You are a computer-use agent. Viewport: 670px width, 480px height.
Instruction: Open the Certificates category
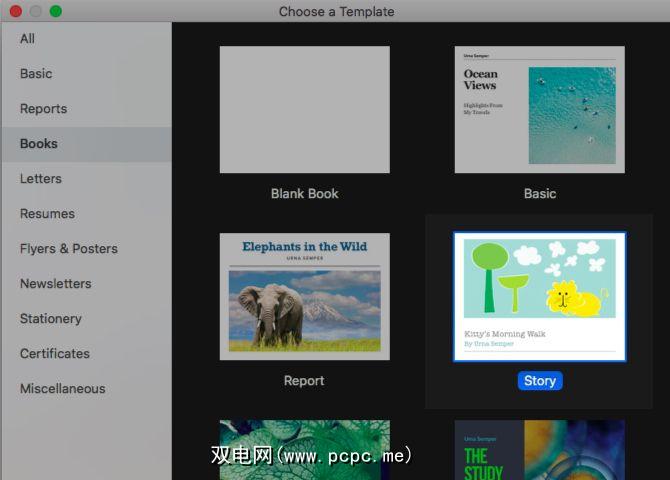pos(86,354)
